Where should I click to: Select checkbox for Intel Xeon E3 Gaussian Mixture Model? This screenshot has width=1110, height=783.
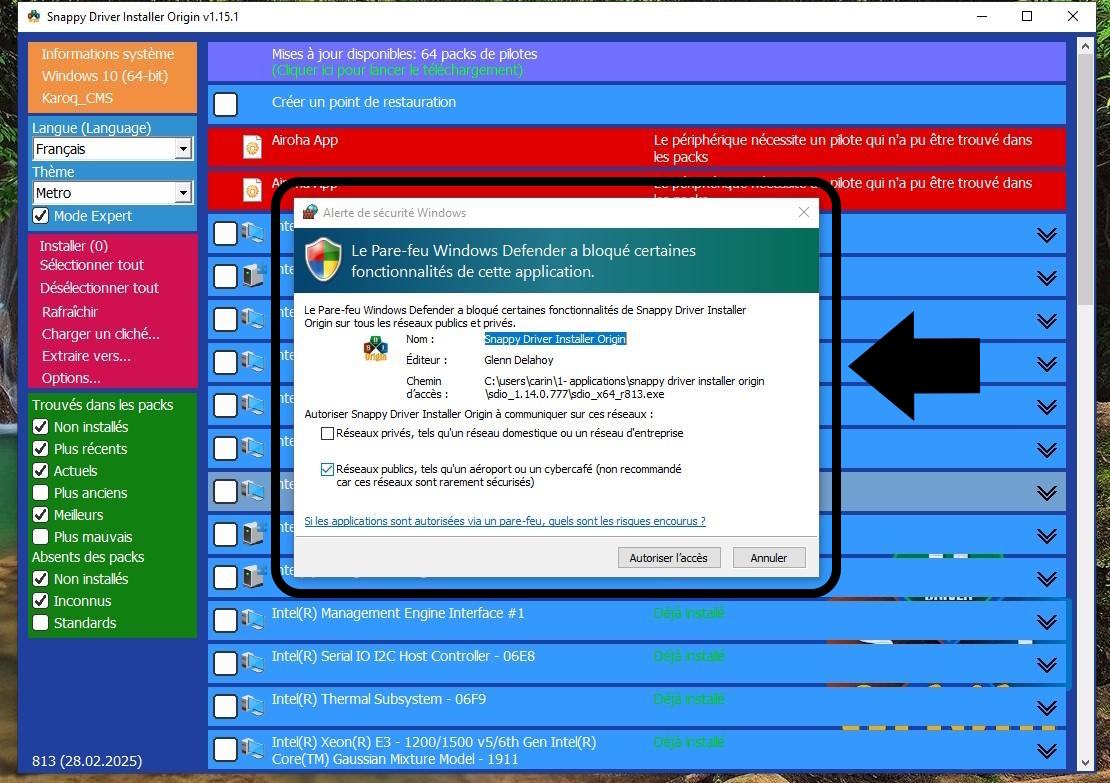[x=225, y=749]
